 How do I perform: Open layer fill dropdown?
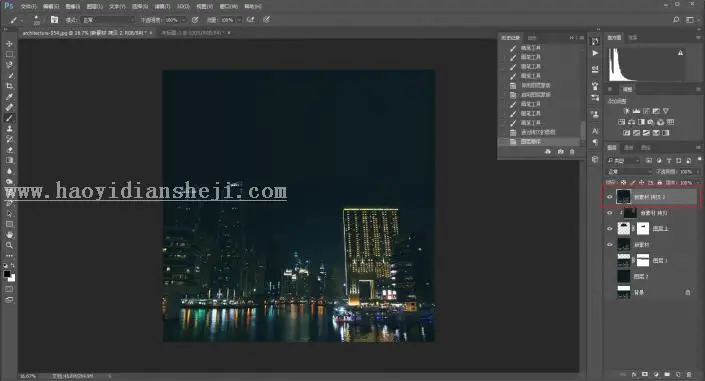(x=697, y=183)
